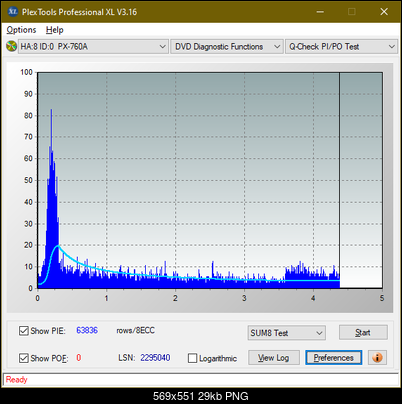402x404 pixels.
Task: Enable the Logarithmic checkbox
Action: click(x=192, y=358)
